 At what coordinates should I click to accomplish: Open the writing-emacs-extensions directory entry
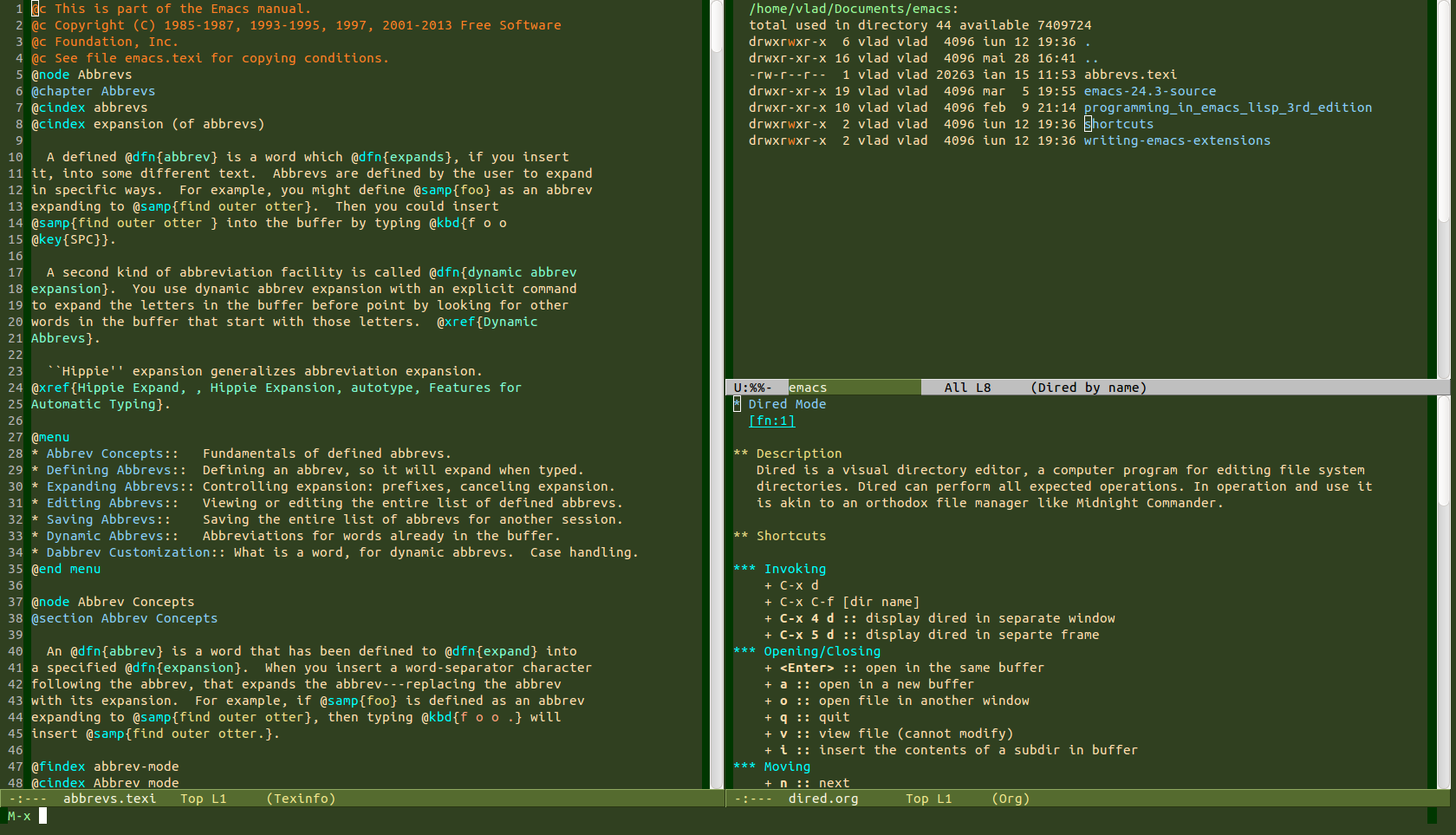click(x=1177, y=140)
